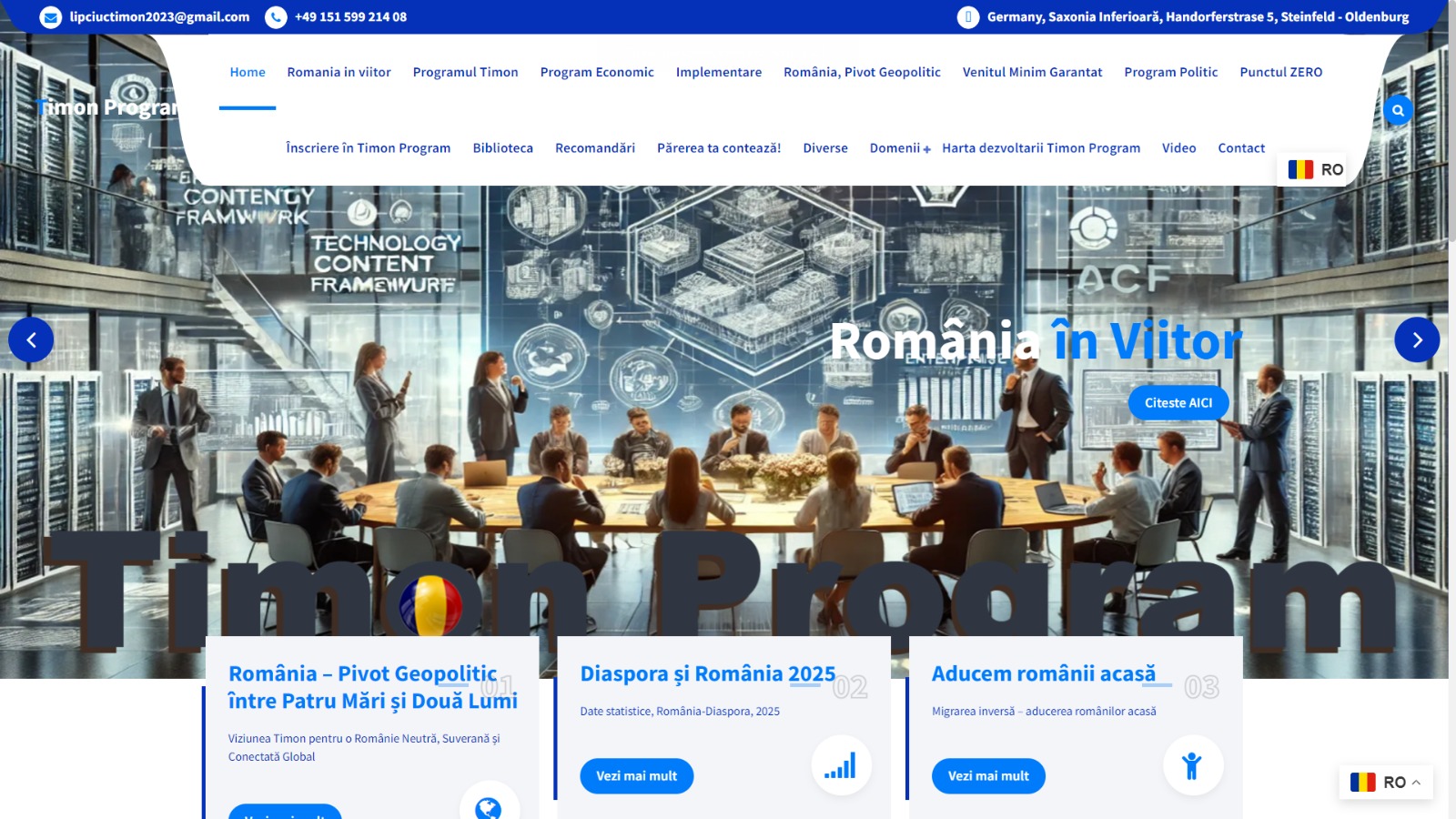Go to previous slide with left arrow

[31, 340]
